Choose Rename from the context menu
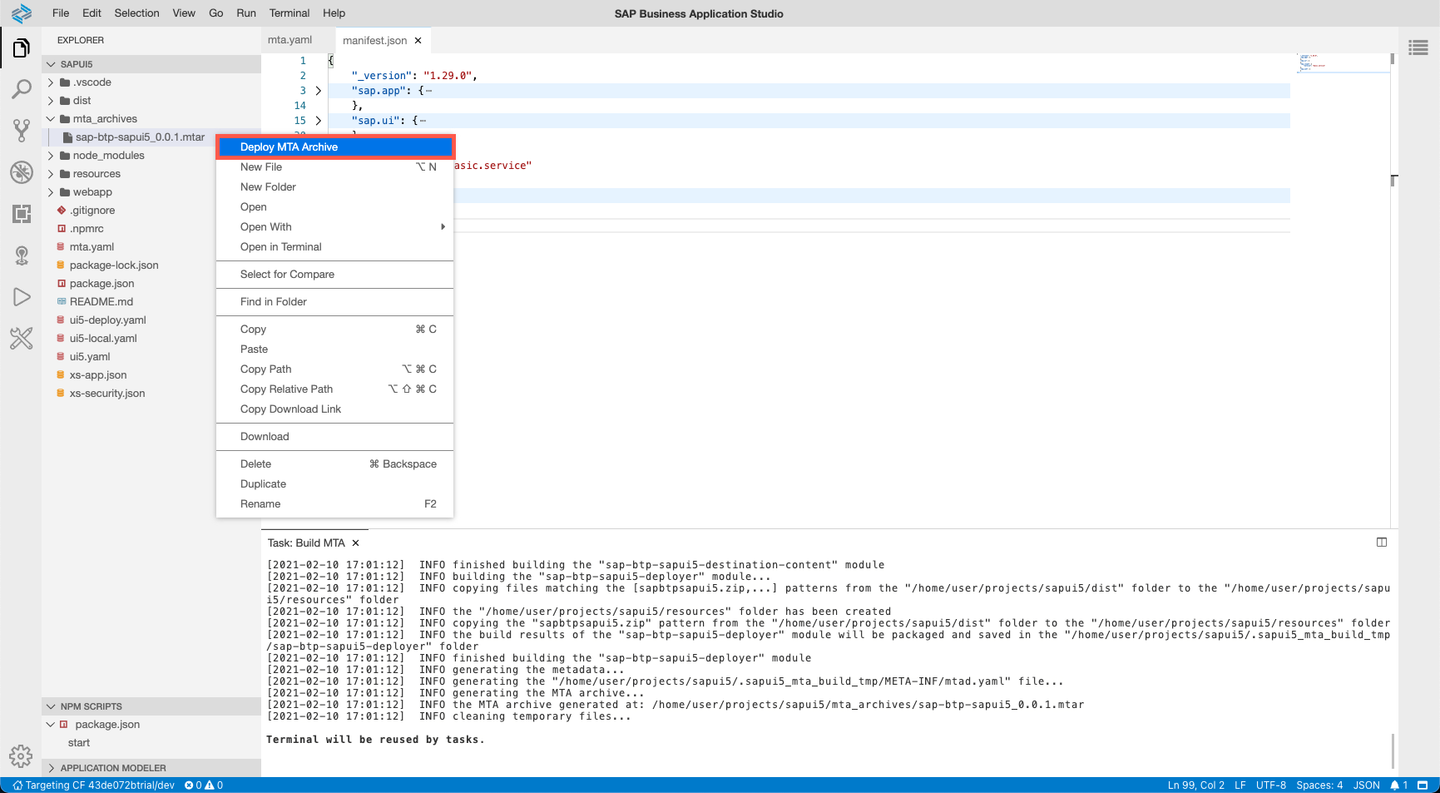This screenshot has width=1440, height=793. (335, 504)
